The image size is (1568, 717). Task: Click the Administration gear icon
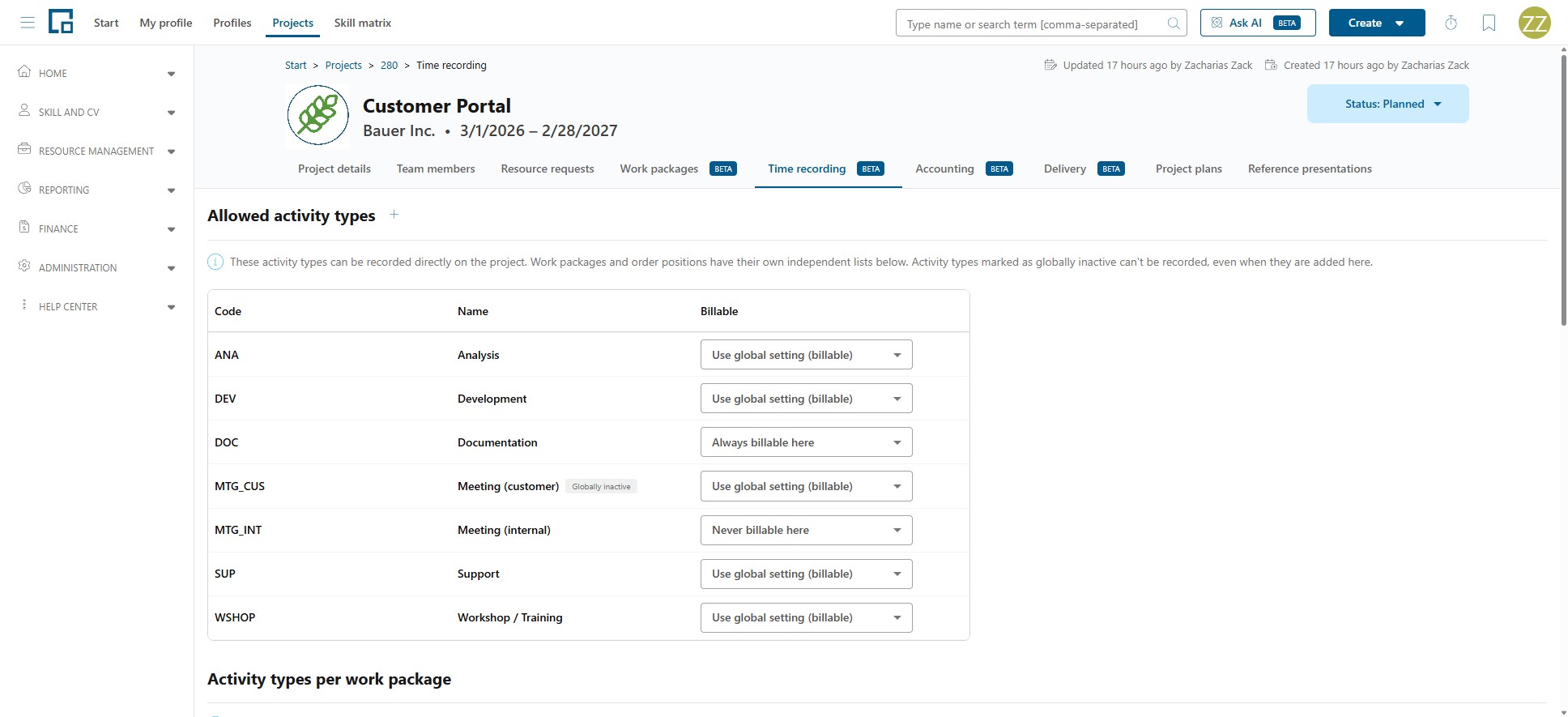point(24,266)
